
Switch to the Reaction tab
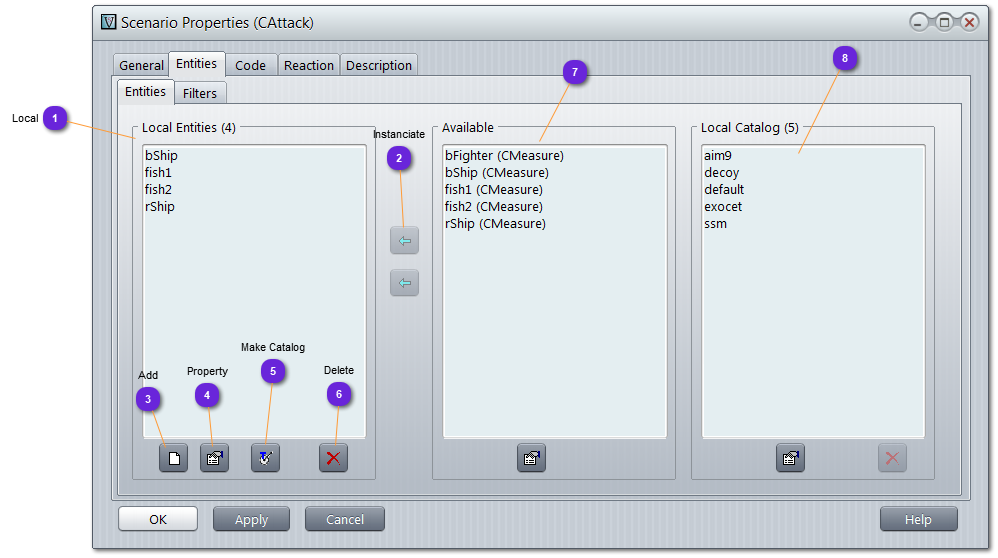pos(308,66)
